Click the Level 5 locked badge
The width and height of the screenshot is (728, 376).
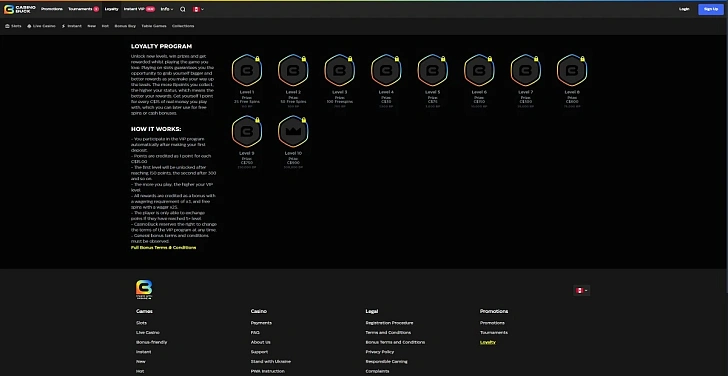click(x=433, y=70)
